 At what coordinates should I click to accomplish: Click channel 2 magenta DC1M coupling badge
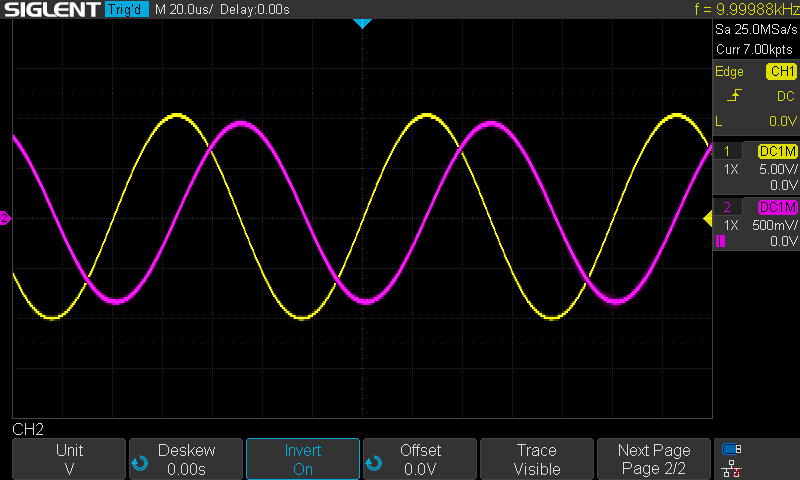[778, 207]
